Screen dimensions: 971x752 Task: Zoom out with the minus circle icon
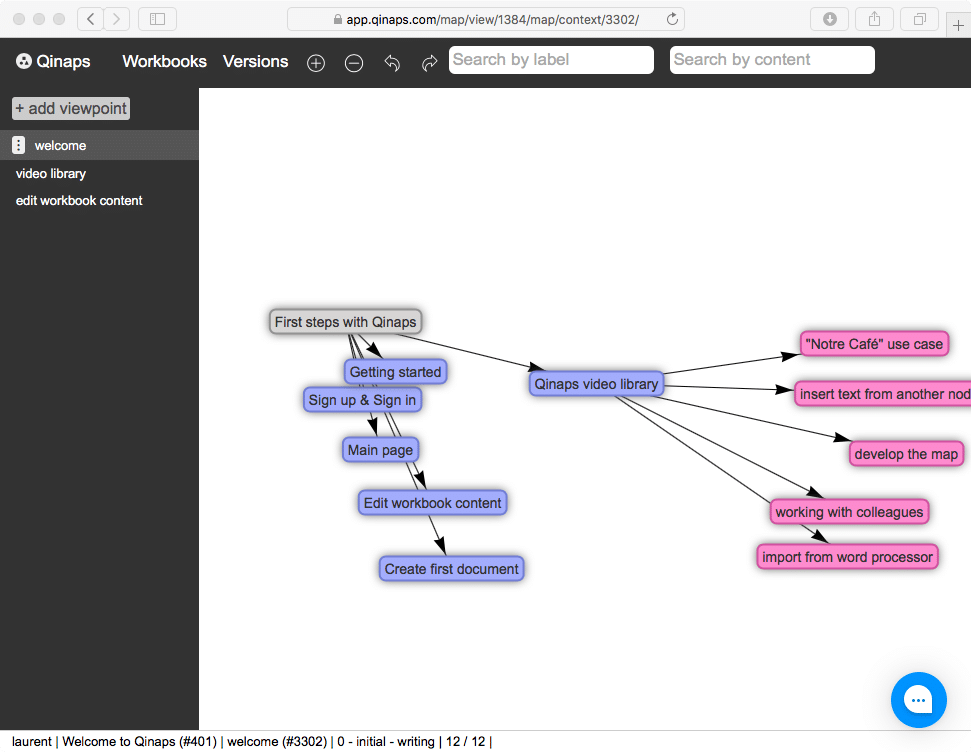[354, 63]
